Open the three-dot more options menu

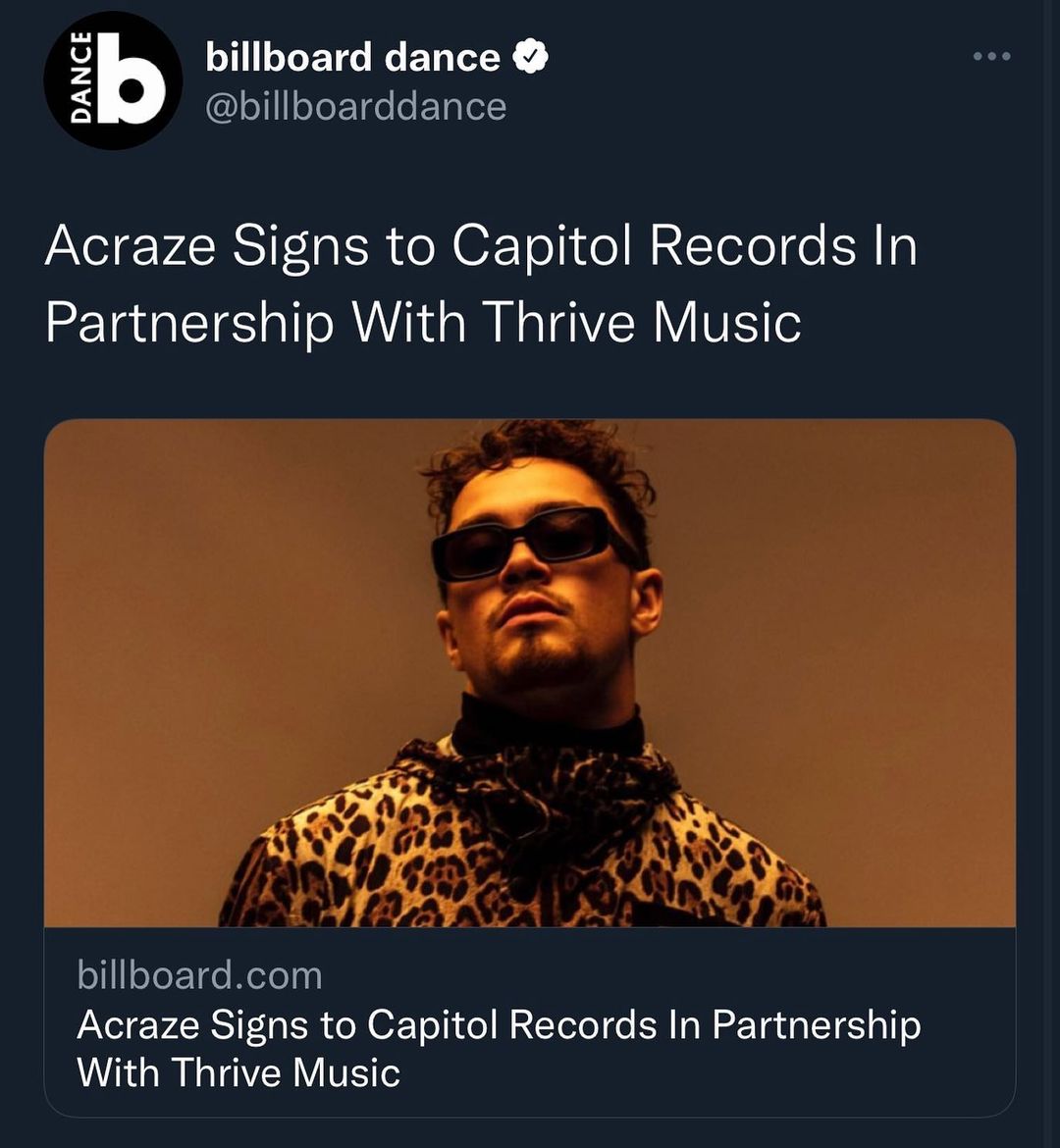(991, 57)
